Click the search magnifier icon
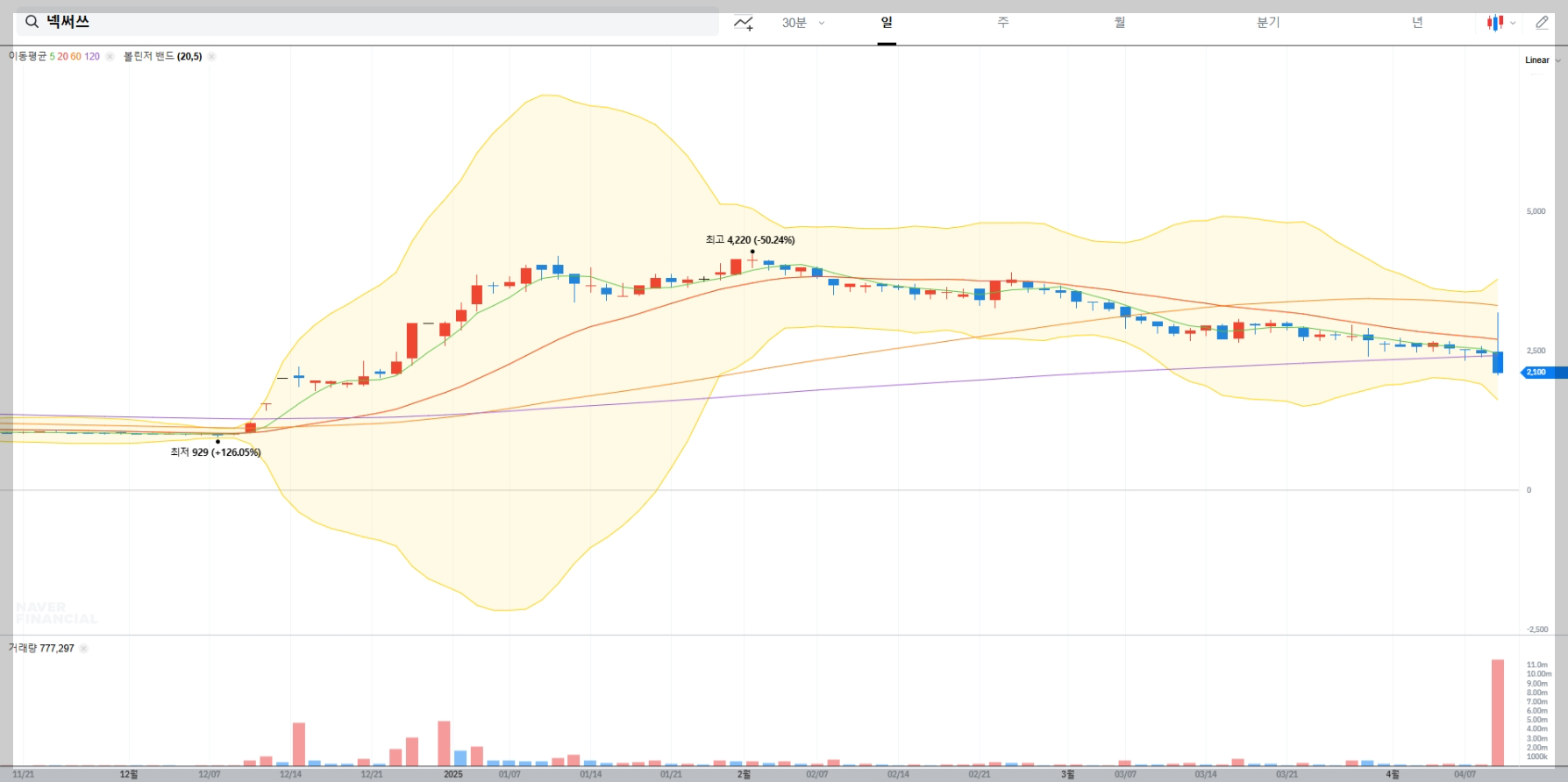 32,22
